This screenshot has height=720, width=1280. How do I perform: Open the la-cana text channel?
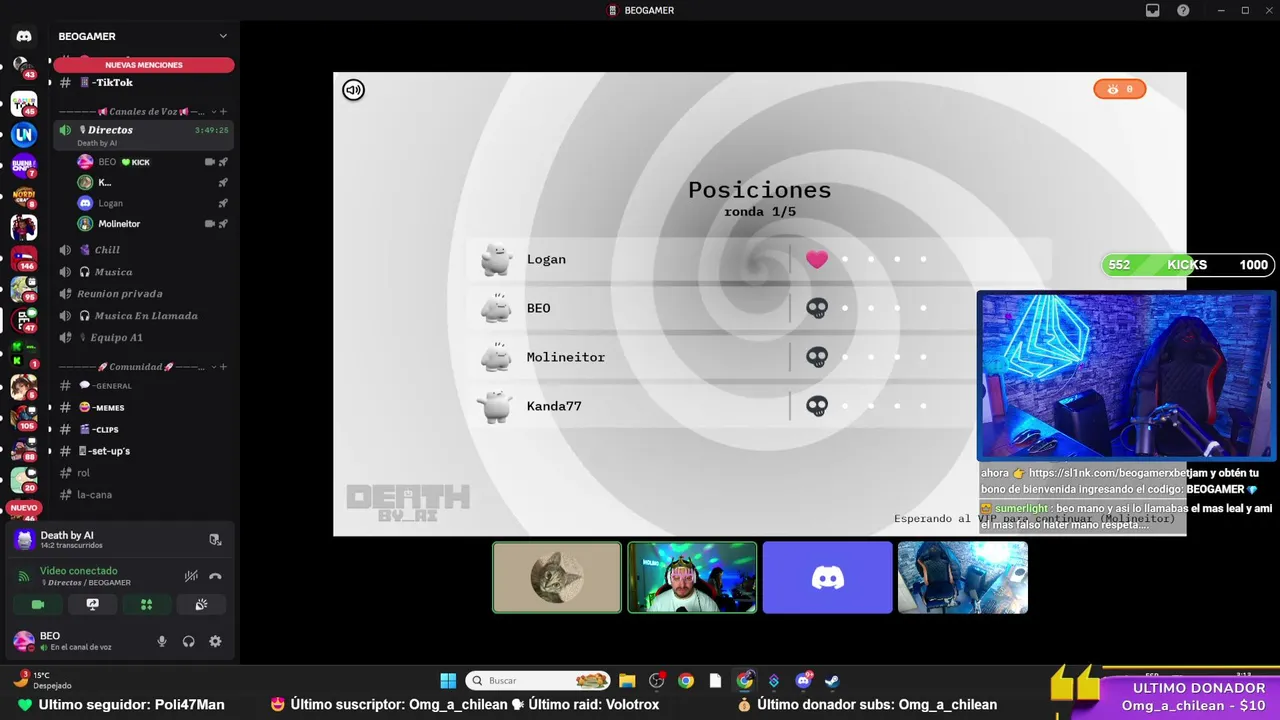coord(144,494)
